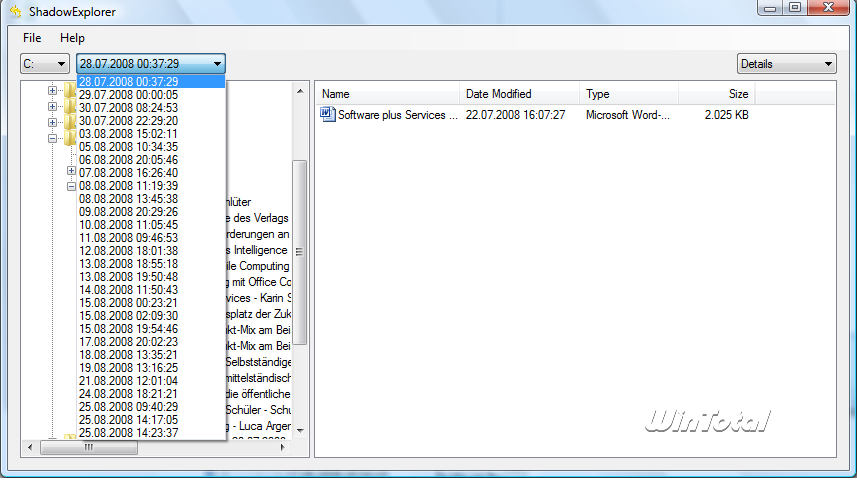Click the 22.07.2008 16:07:27 modified date cell
Viewport: 857px width, 480px height.
point(515,115)
